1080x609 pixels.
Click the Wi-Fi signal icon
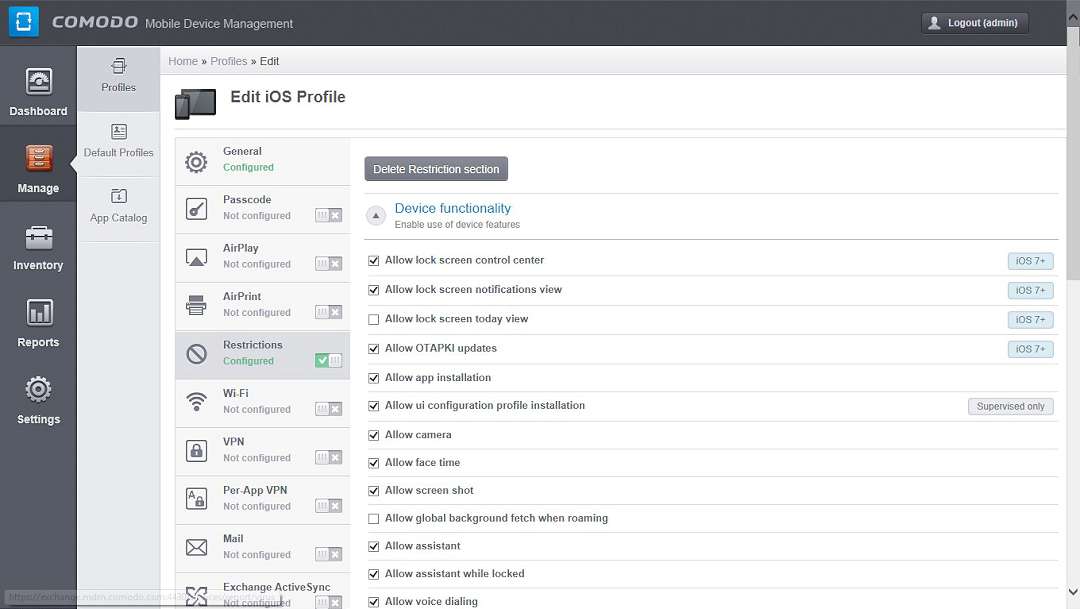[196, 402]
